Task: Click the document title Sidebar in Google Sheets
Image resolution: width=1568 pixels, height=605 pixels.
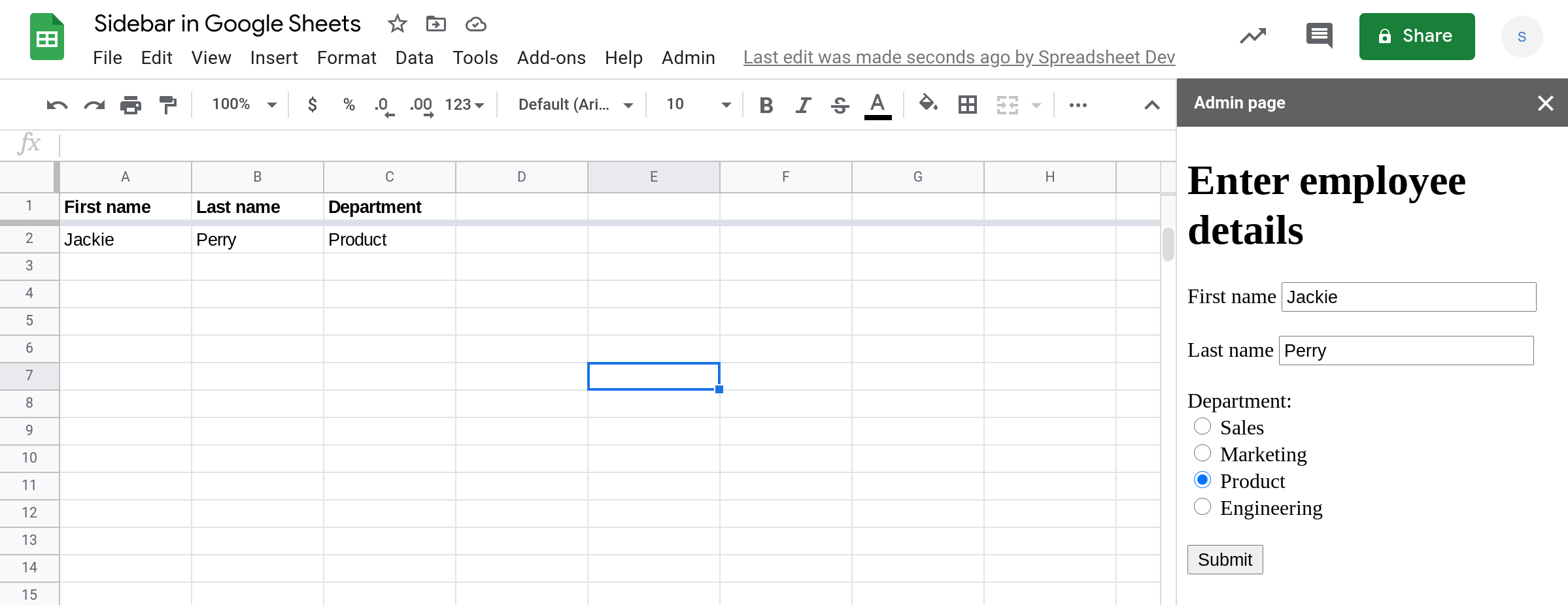Action: tap(227, 24)
